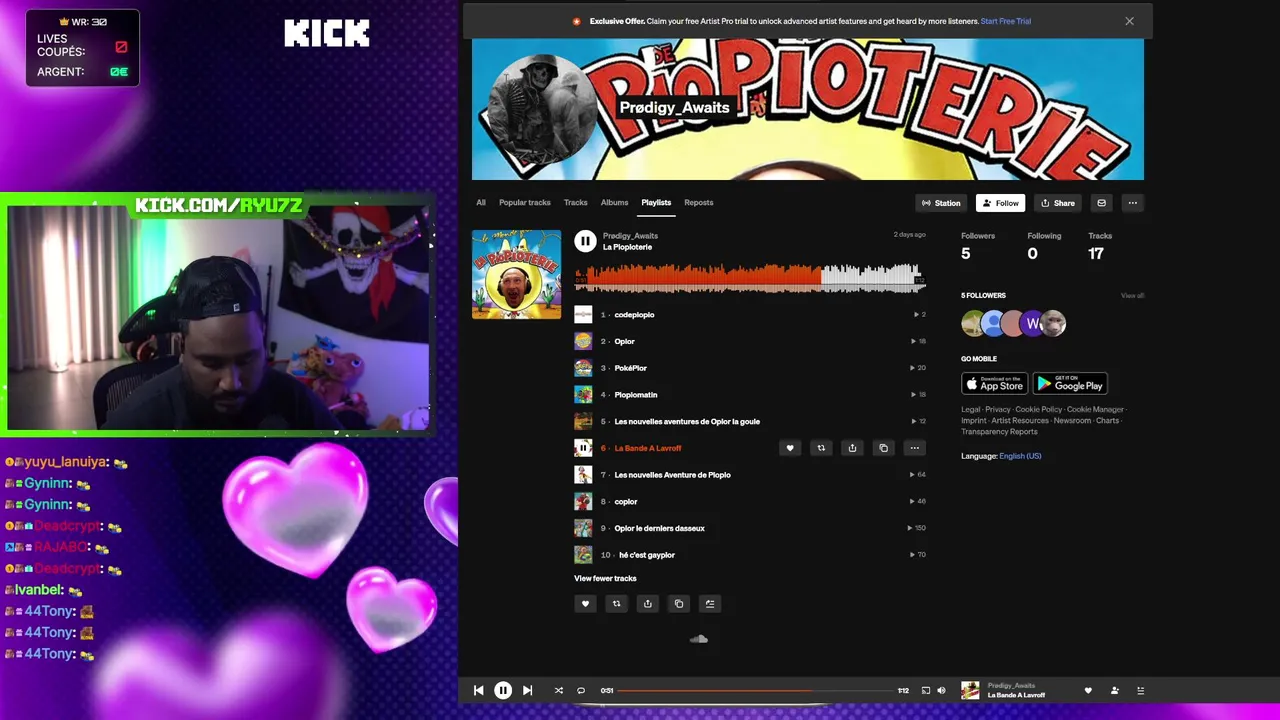Collapse list with View fewer tracks
This screenshot has width=1280, height=720.
click(605, 578)
